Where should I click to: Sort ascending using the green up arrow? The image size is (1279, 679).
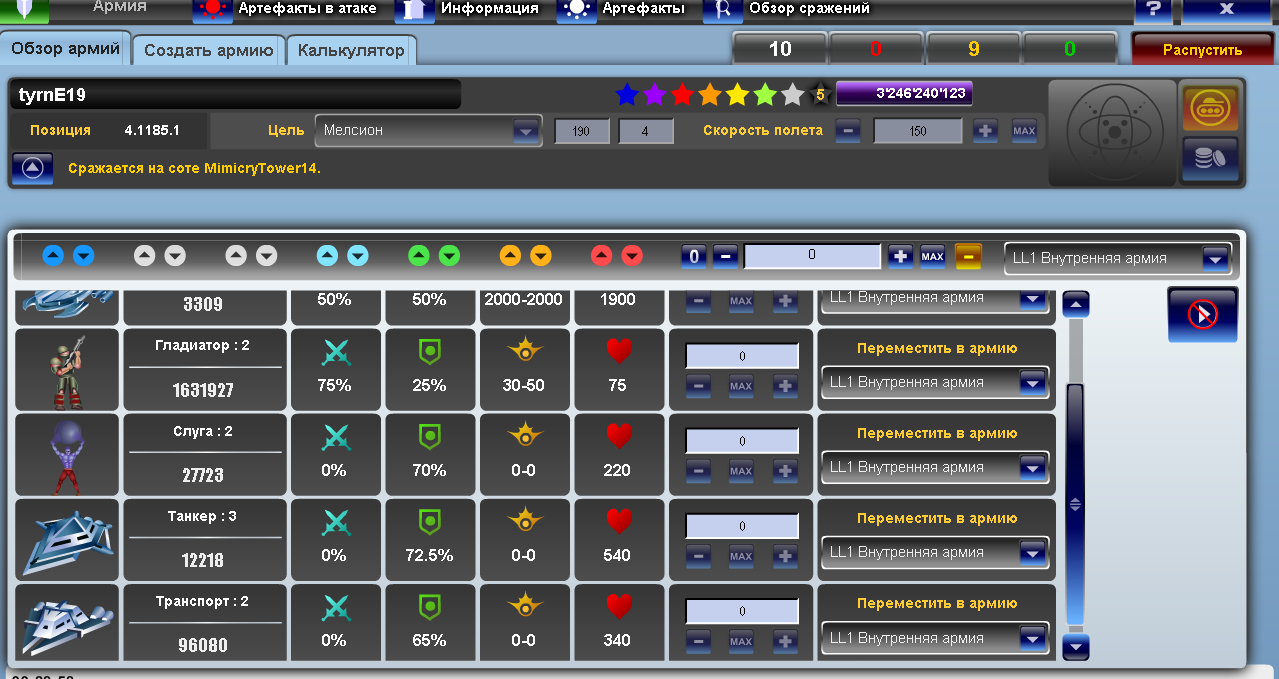coord(419,256)
